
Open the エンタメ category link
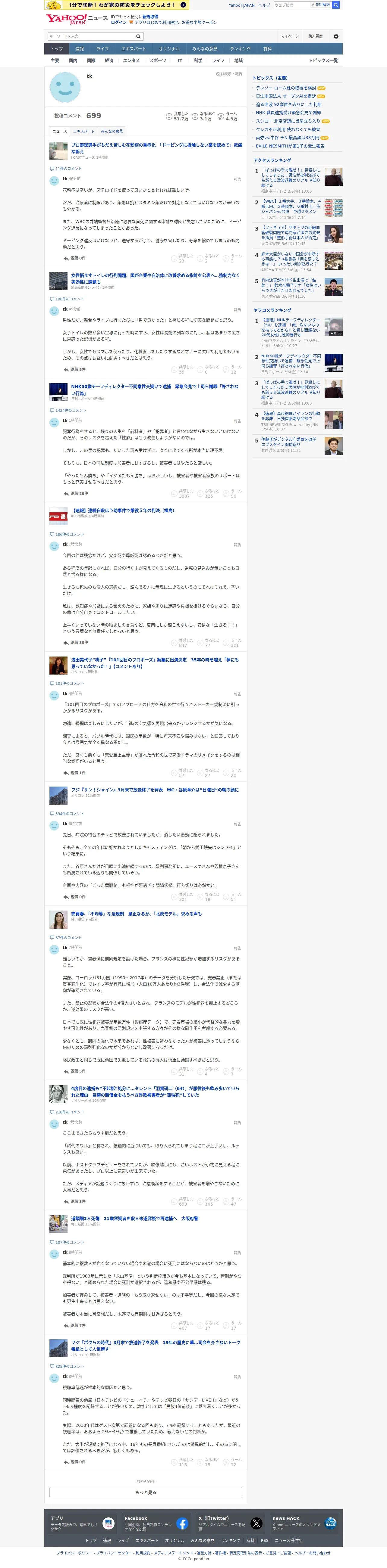coord(131,61)
